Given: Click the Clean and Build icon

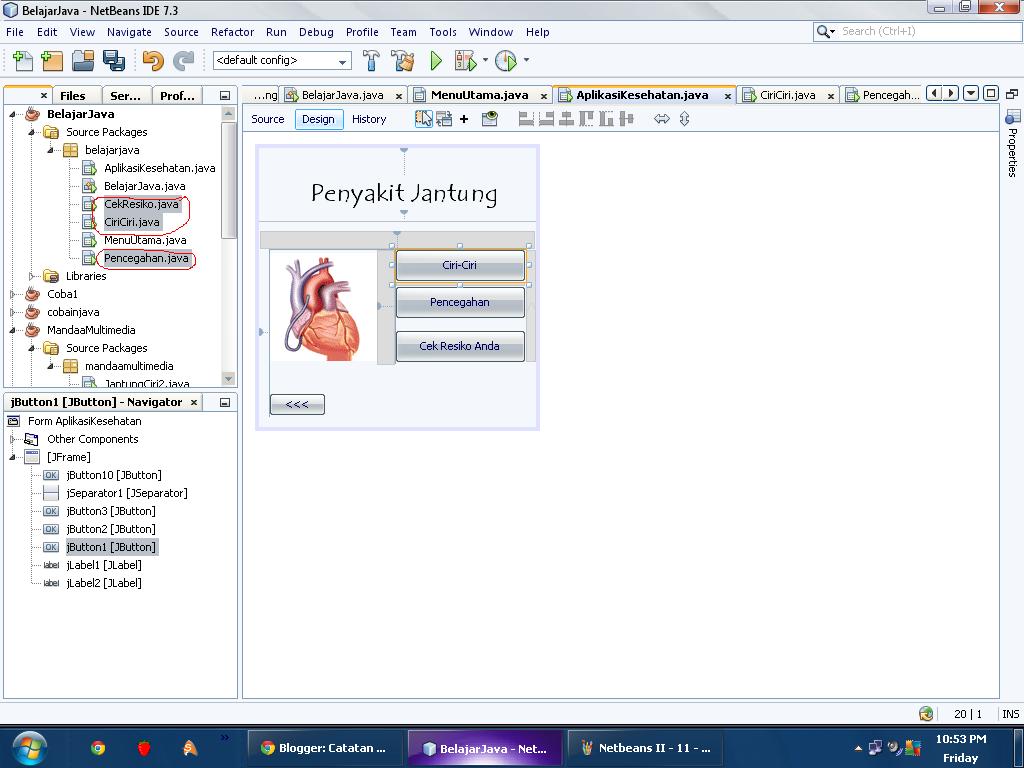Looking at the screenshot, I should [x=403, y=61].
